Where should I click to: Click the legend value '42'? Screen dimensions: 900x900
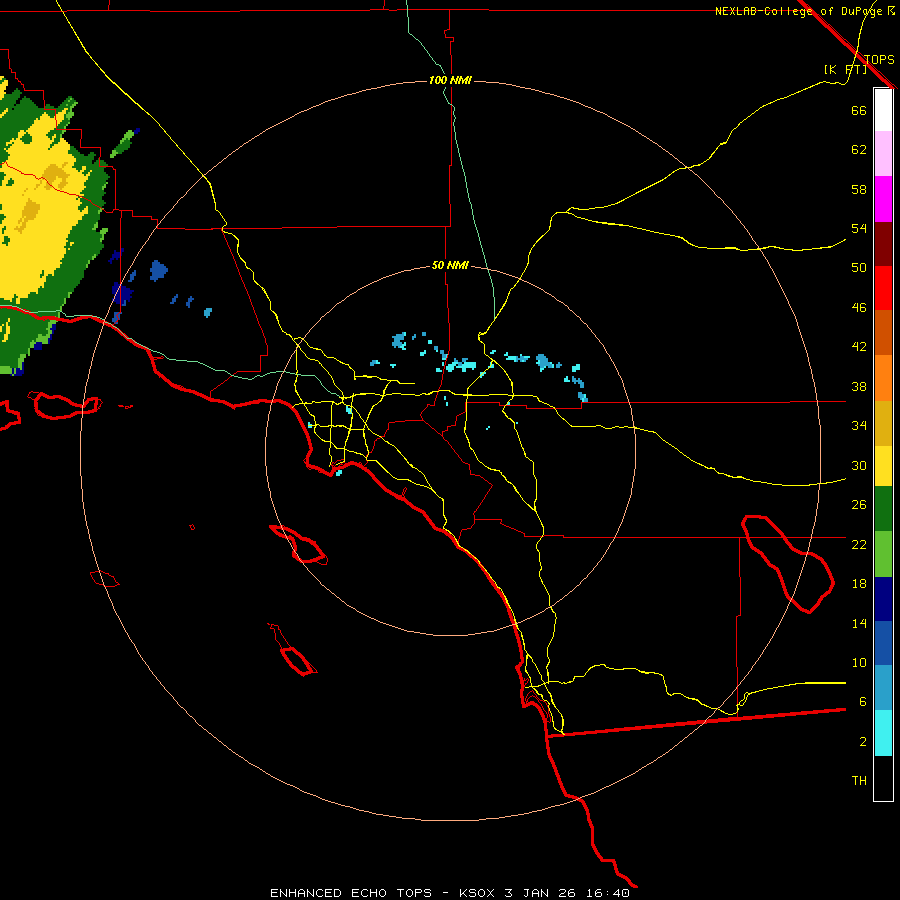(859, 347)
